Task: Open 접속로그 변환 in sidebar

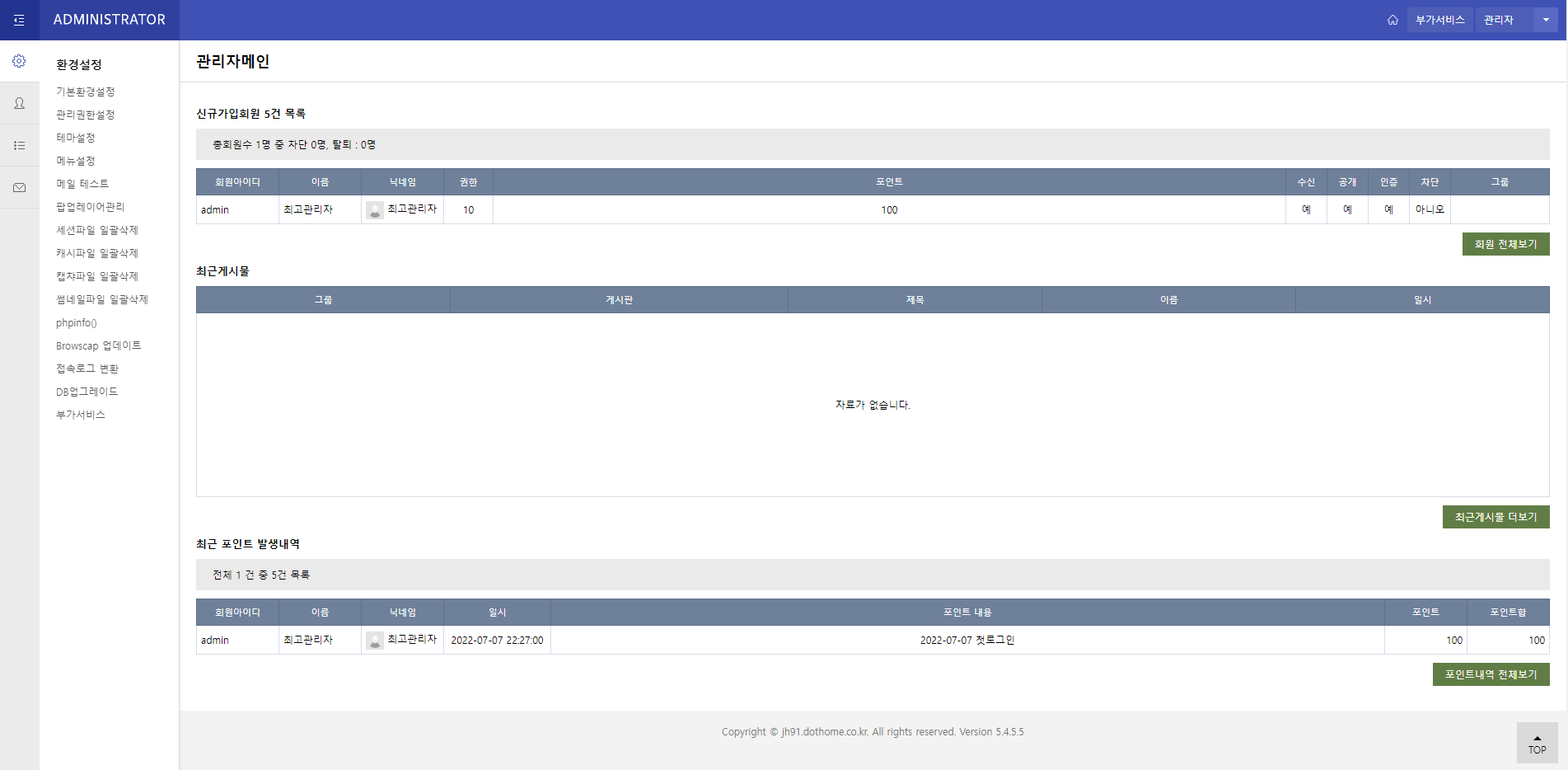Action: tap(87, 369)
